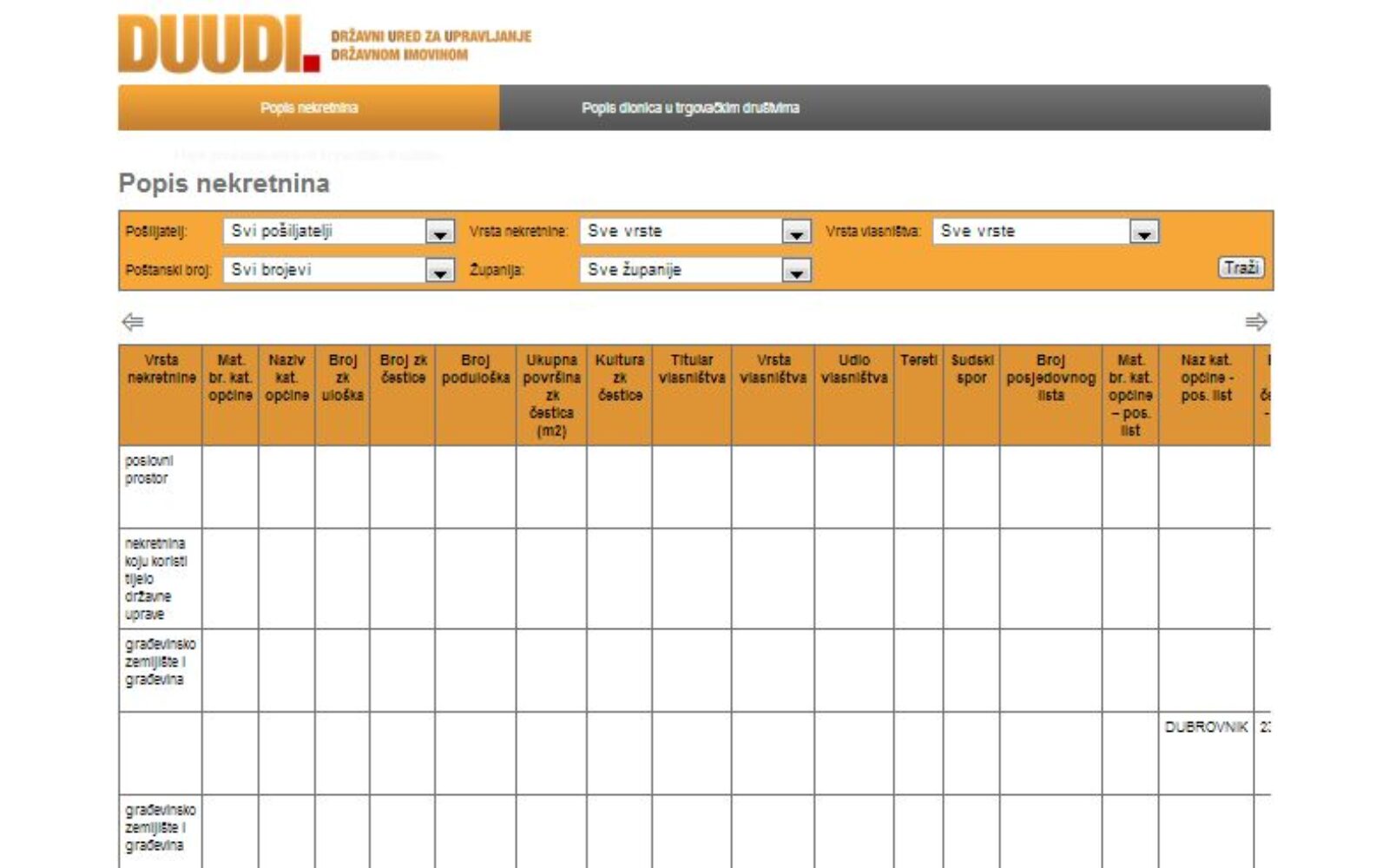Click the Vrsta nekretnine column header
The image size is (1389, 868).
tap(161, 369)
